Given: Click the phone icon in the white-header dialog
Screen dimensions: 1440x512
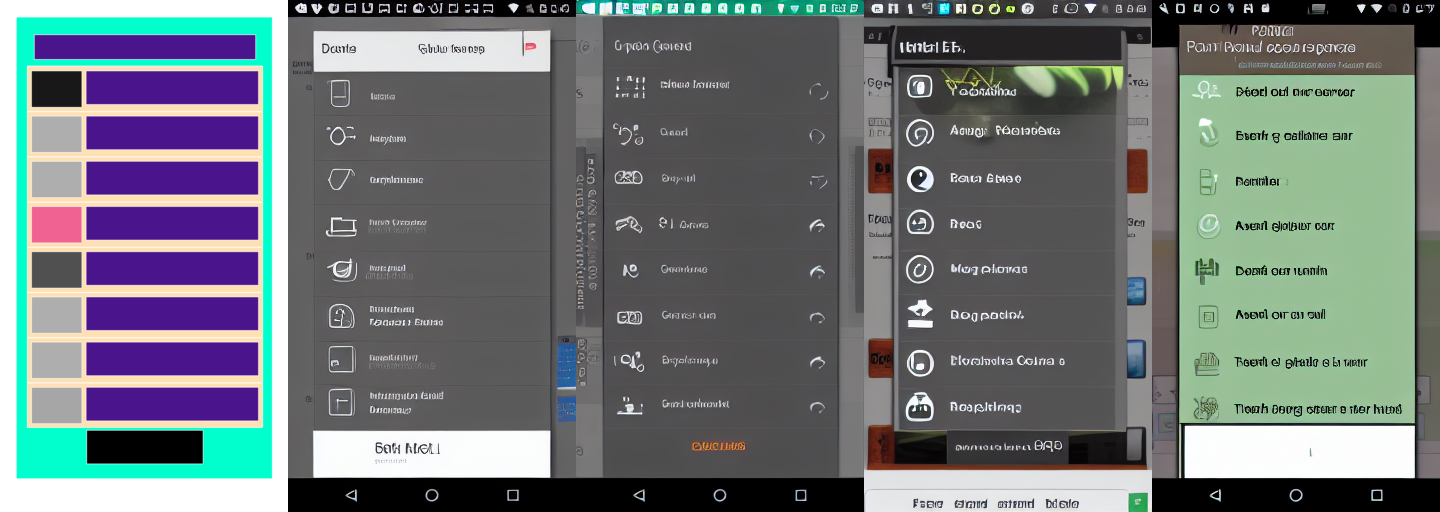Looking at the screenshot, I should [x=340, y=94].
